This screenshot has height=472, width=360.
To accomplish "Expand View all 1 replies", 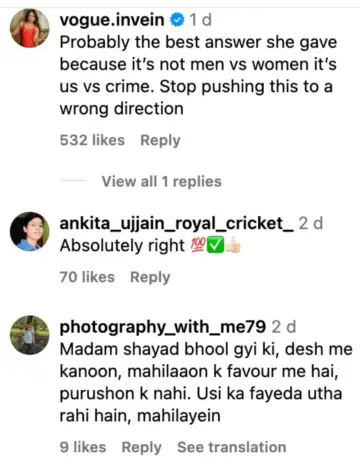I will click(162, 182).
